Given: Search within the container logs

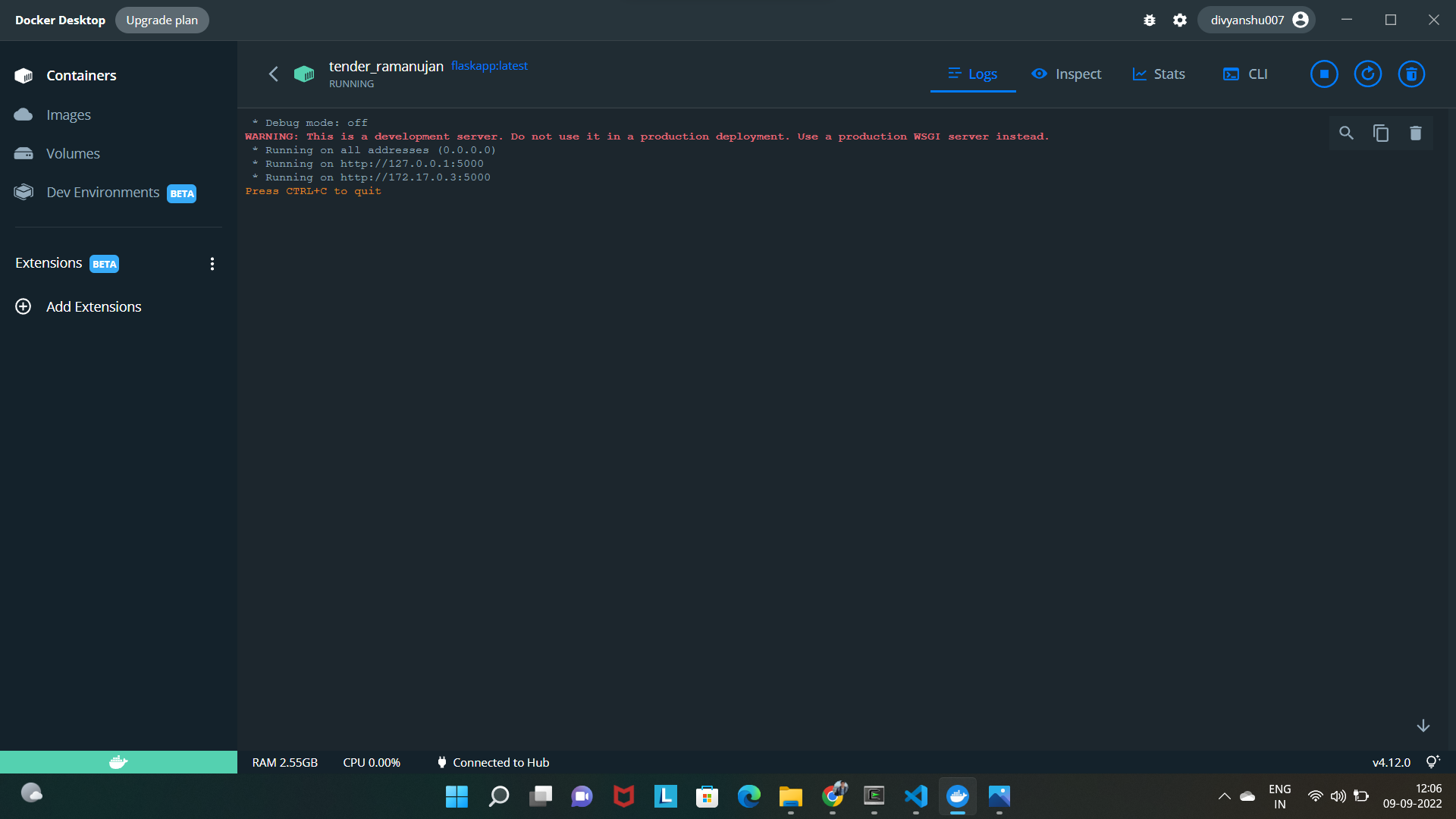Looking at the screenshot, I should point(1346,132).
